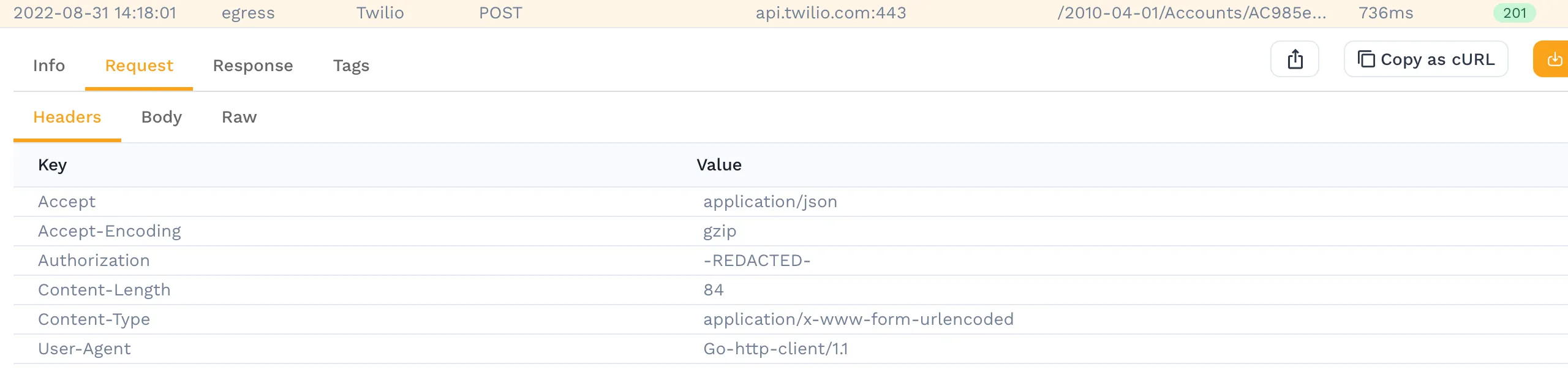Click the share/export icon button
The image size is (1568, 380).
pyautogui.click(x=1294, y=59)
